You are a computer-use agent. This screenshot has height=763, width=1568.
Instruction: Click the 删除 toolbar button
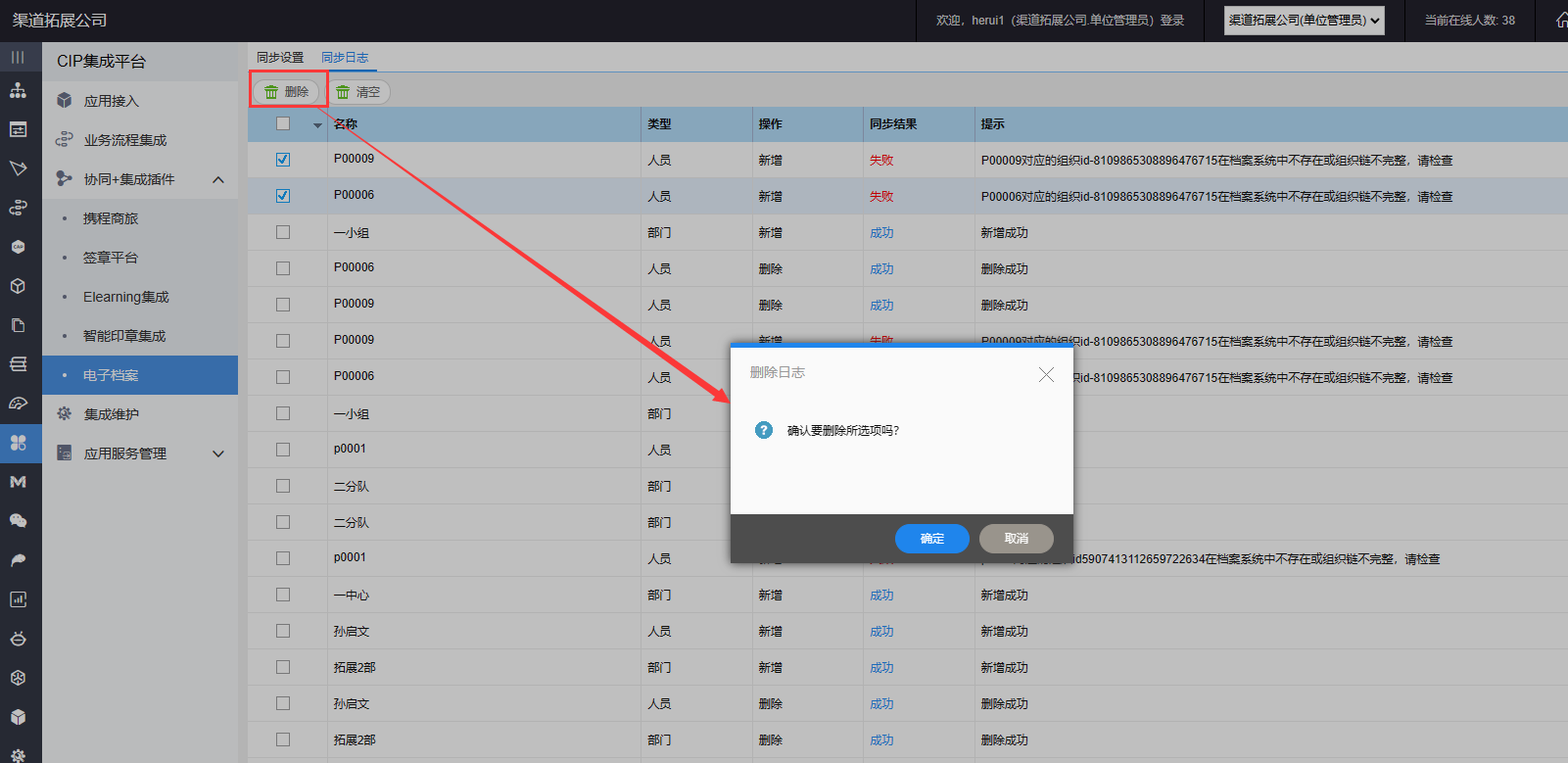click(x=286, y=92)
